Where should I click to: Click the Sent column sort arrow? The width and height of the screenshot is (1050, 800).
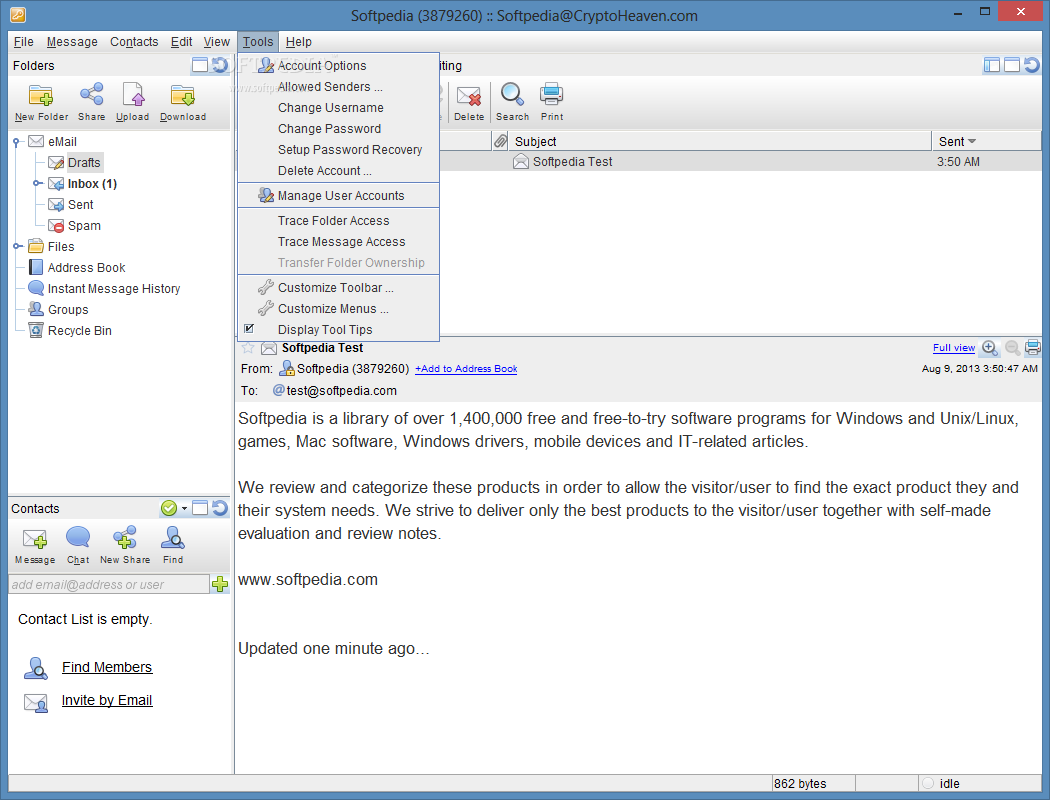click(x=972, y=141)
